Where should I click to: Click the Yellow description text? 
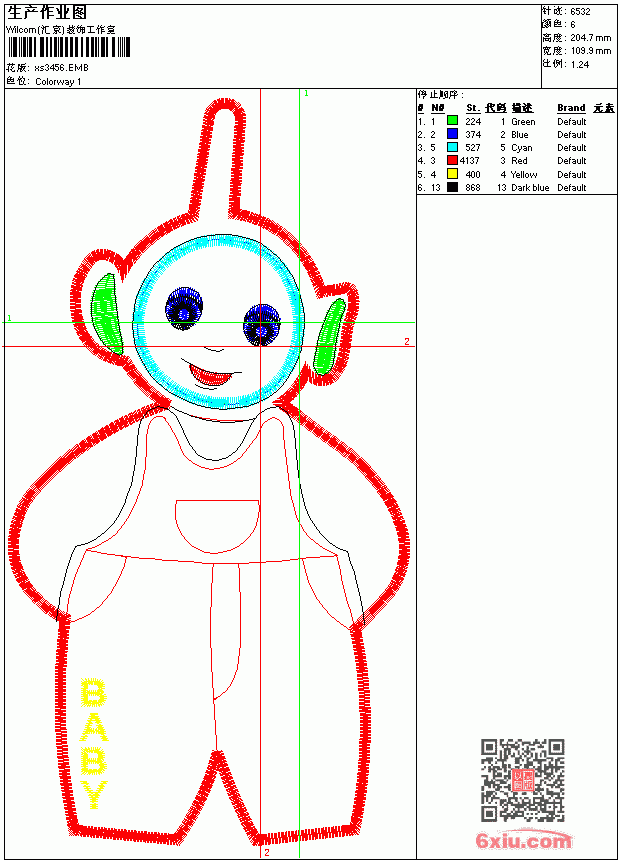[x=524, y=175]
